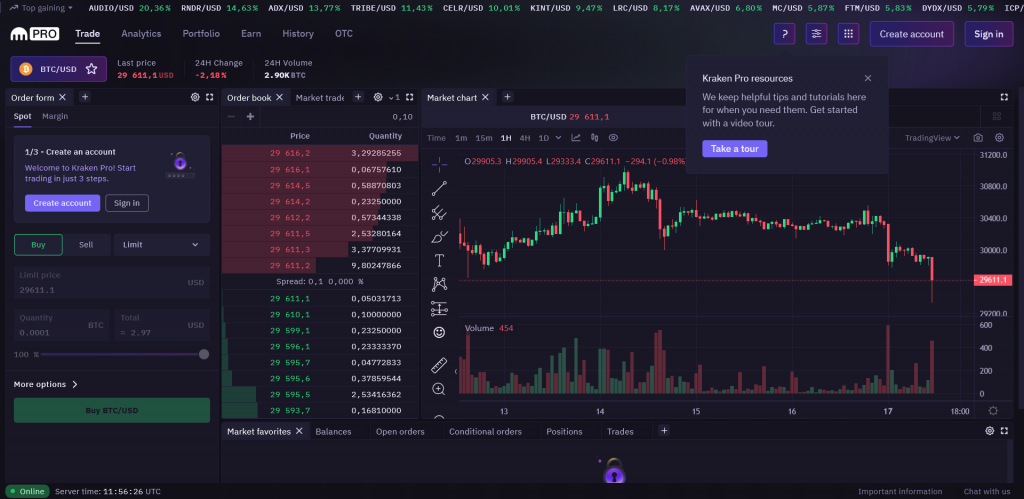This screenshot has height=499, width=1024.
Task: Select the crosshair cursor tool
Action: [440, 165]
